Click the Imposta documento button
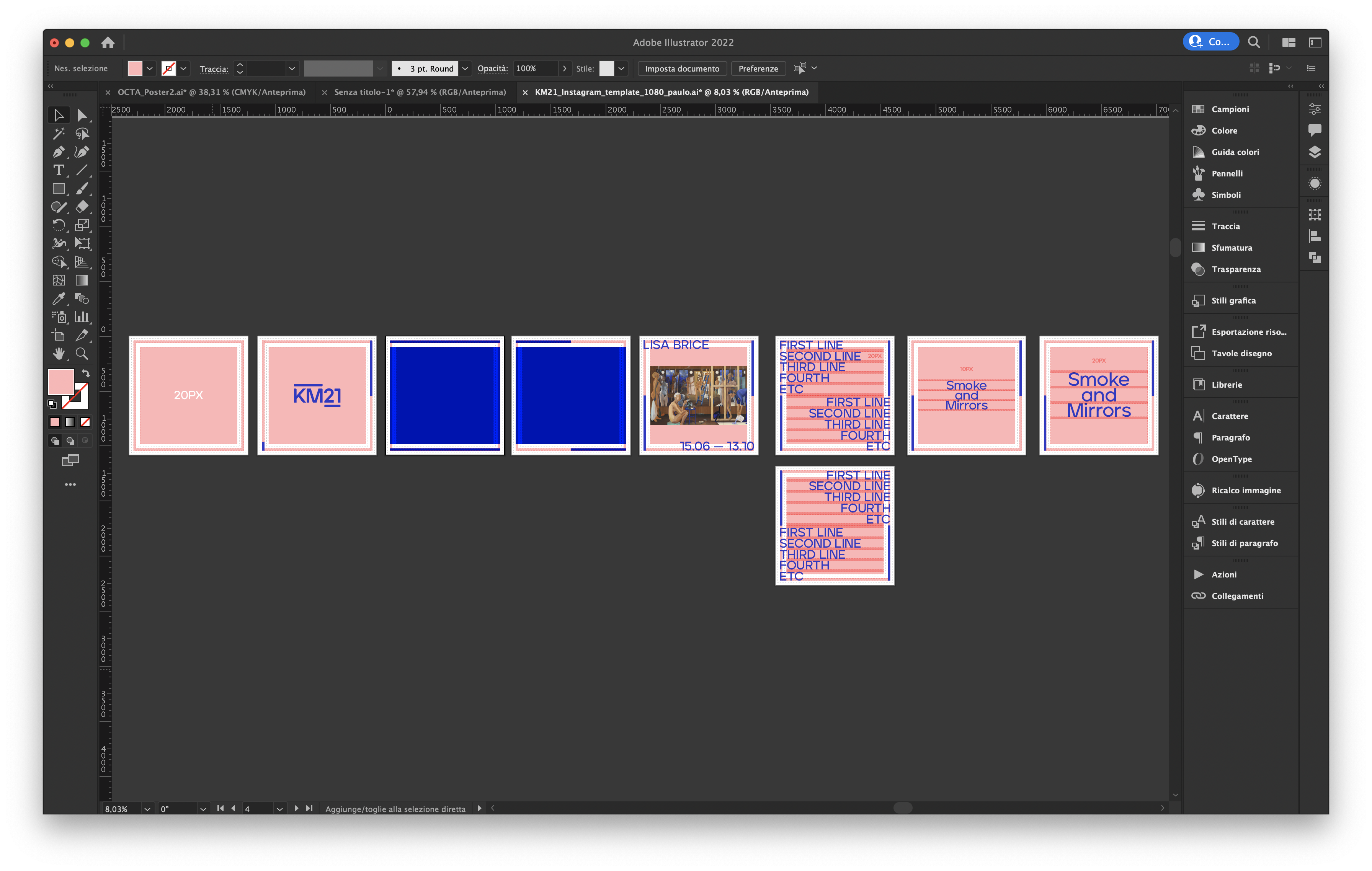The height and width of the screenshot is (871, 1372). 681,69
